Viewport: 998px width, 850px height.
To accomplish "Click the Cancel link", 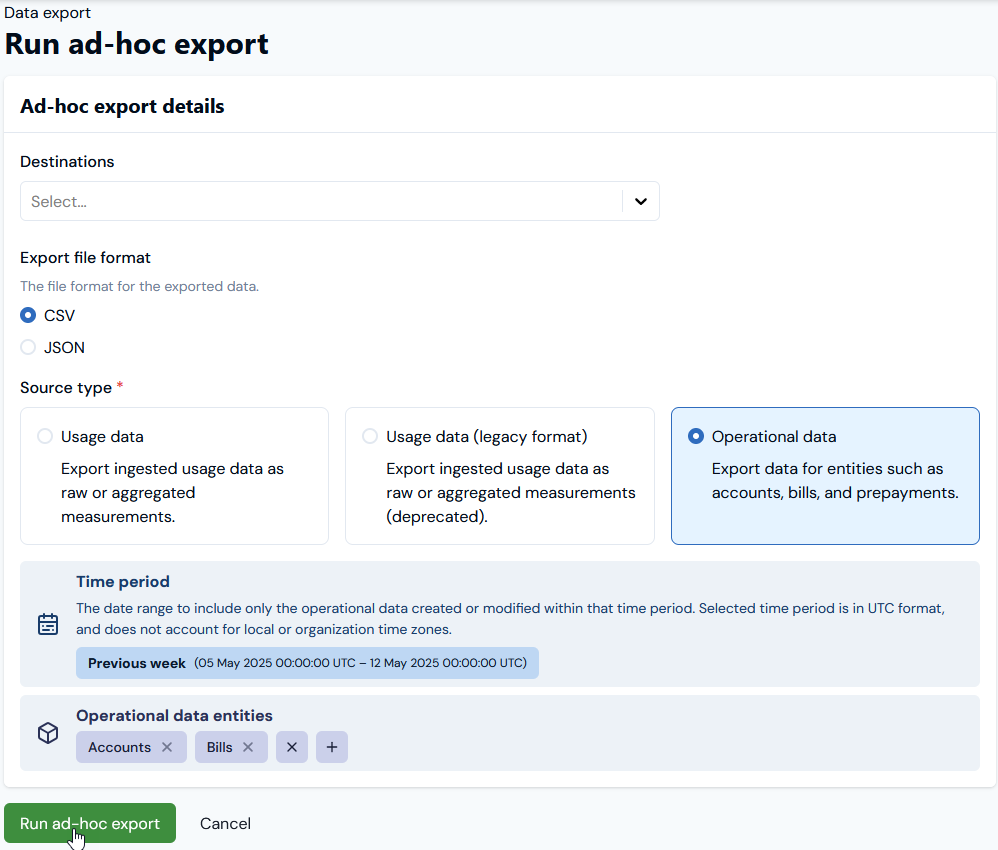I will coord(225,823).
